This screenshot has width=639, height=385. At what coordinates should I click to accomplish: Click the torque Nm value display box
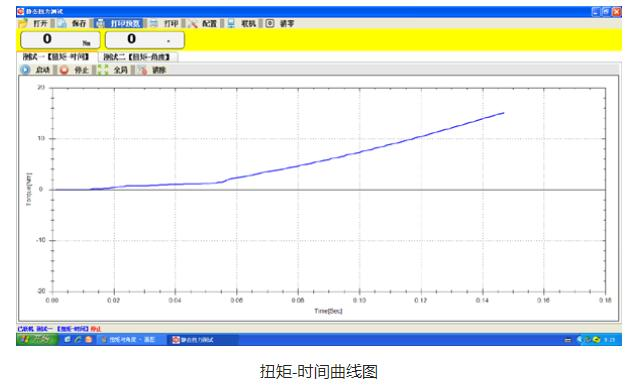point(60,40)
